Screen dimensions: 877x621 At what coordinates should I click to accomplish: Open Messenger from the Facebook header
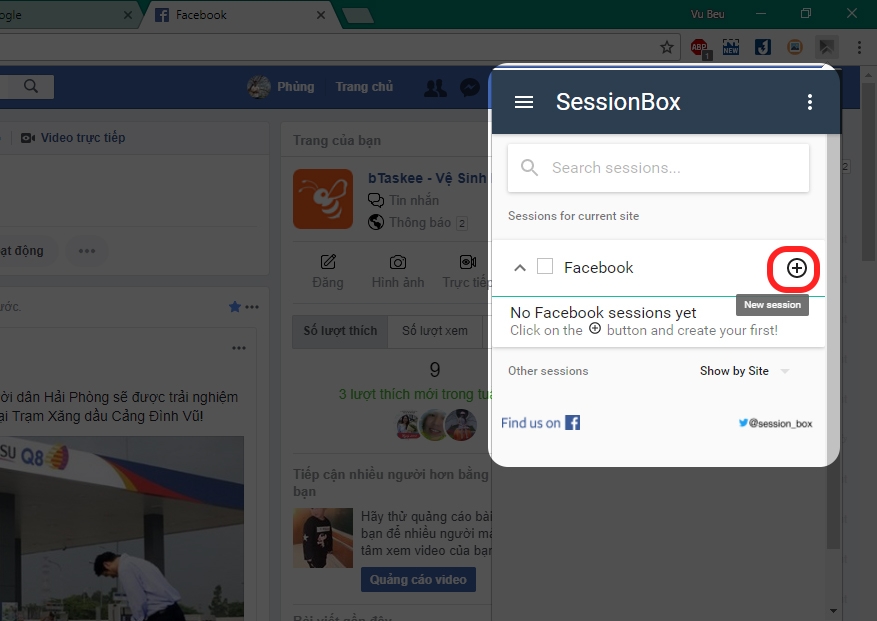pyautogui.click(x=470, y=87)
